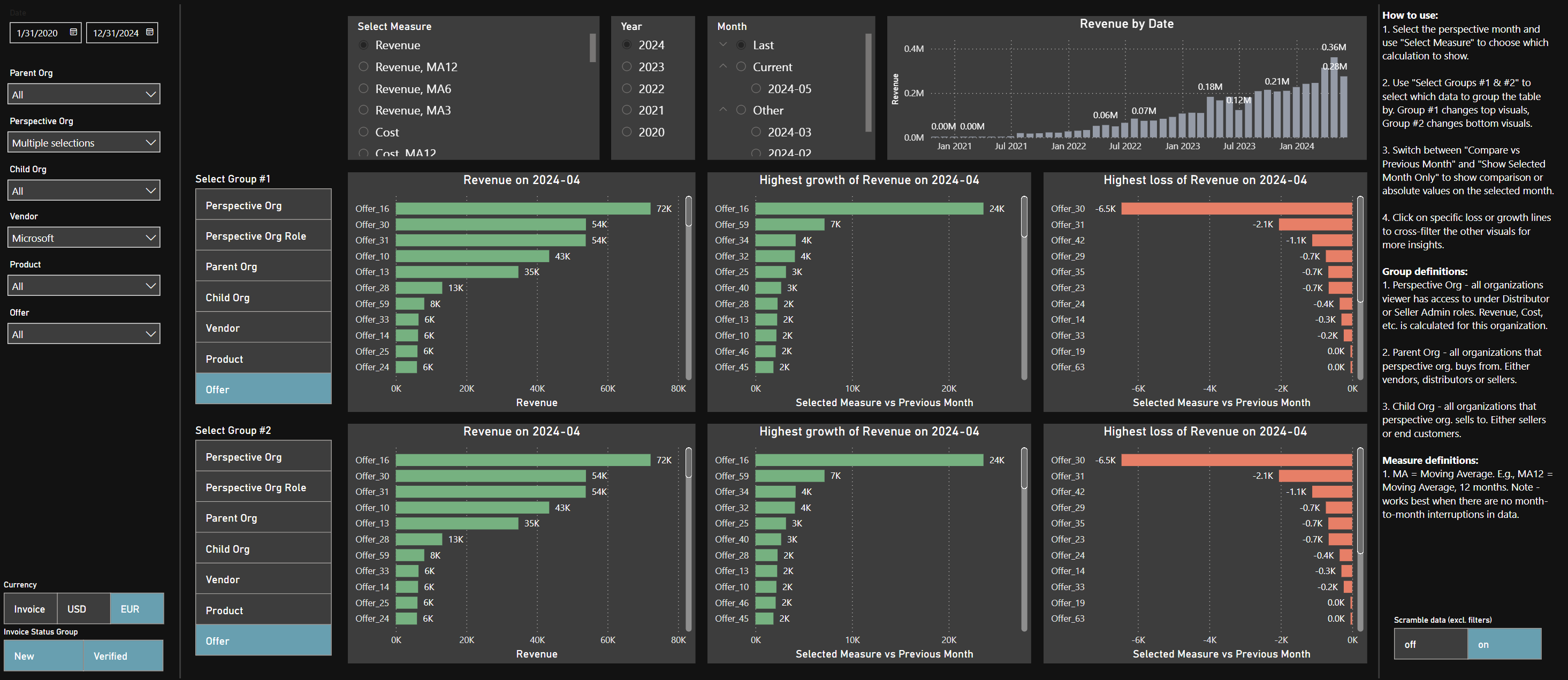Collapse the Other month group chevron
This screenshot has width=1568, height=680.
(x=723, y=110)
